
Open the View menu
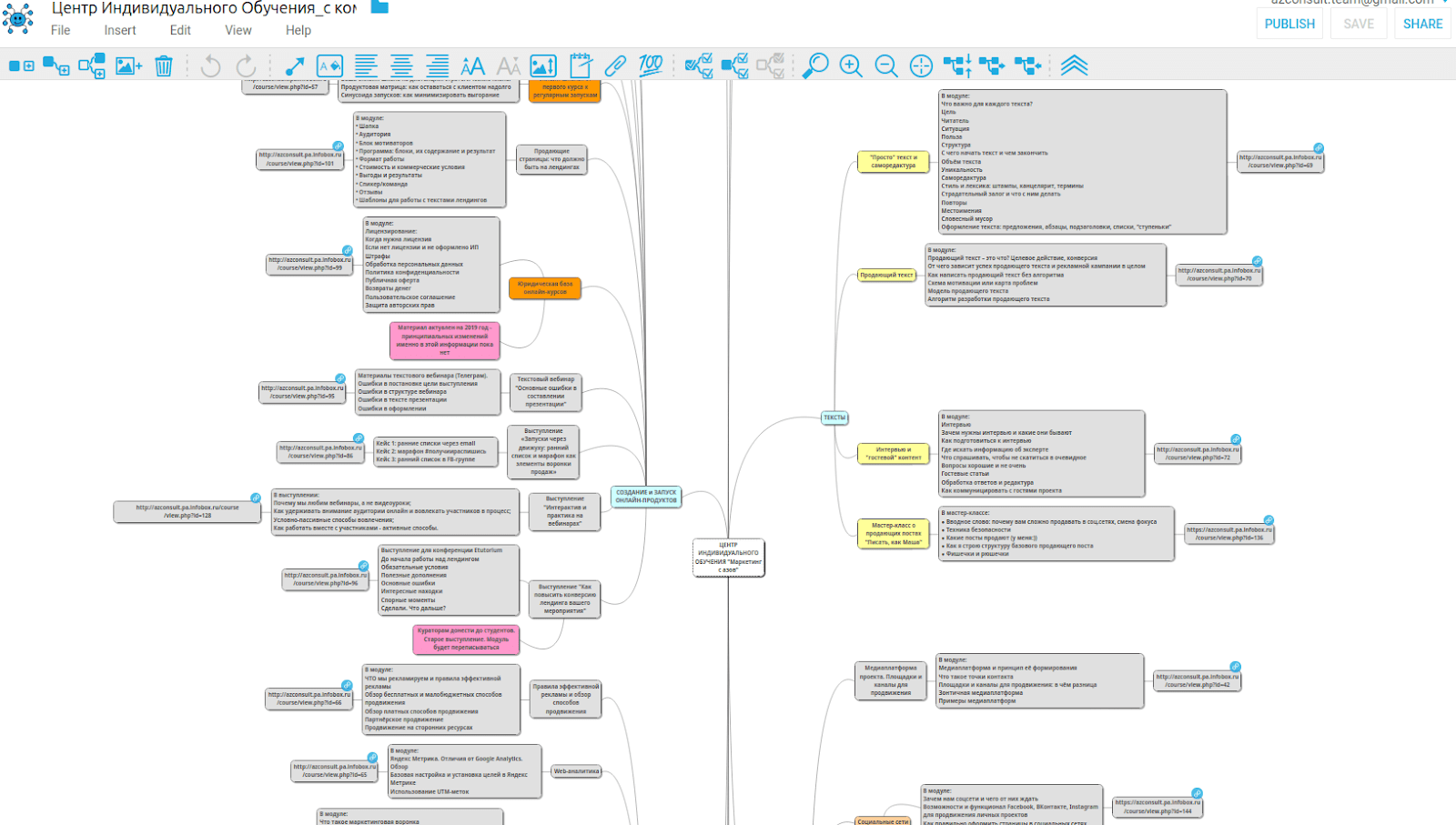pyautogui.click(x=238, y=30)
